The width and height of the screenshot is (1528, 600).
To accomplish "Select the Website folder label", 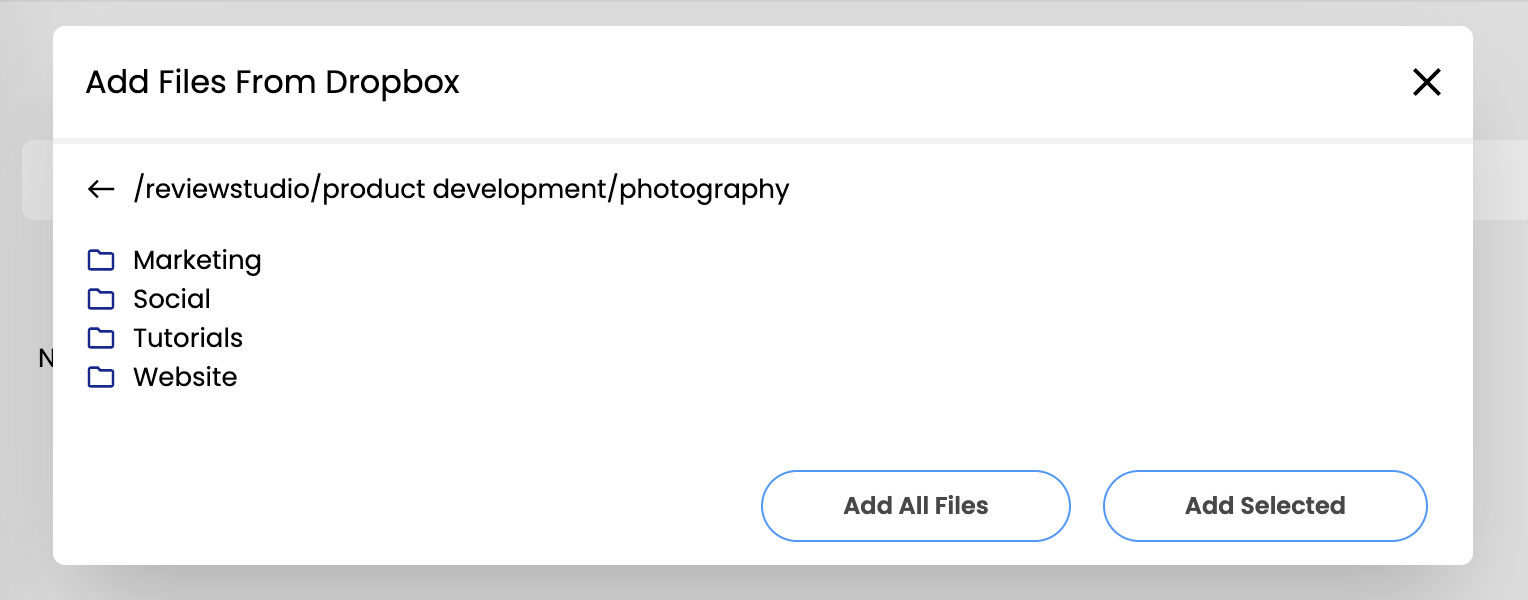I will [185, 377].
